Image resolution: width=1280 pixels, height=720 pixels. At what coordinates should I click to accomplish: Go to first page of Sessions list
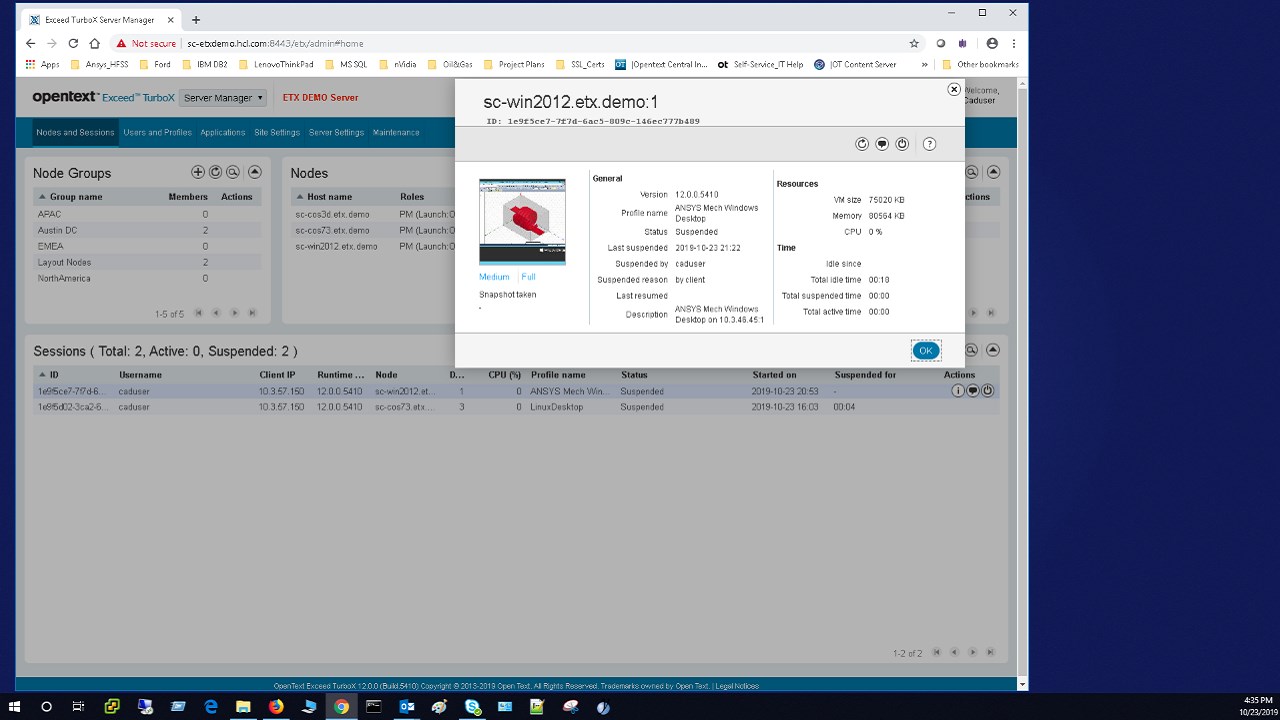pos(937,652)
